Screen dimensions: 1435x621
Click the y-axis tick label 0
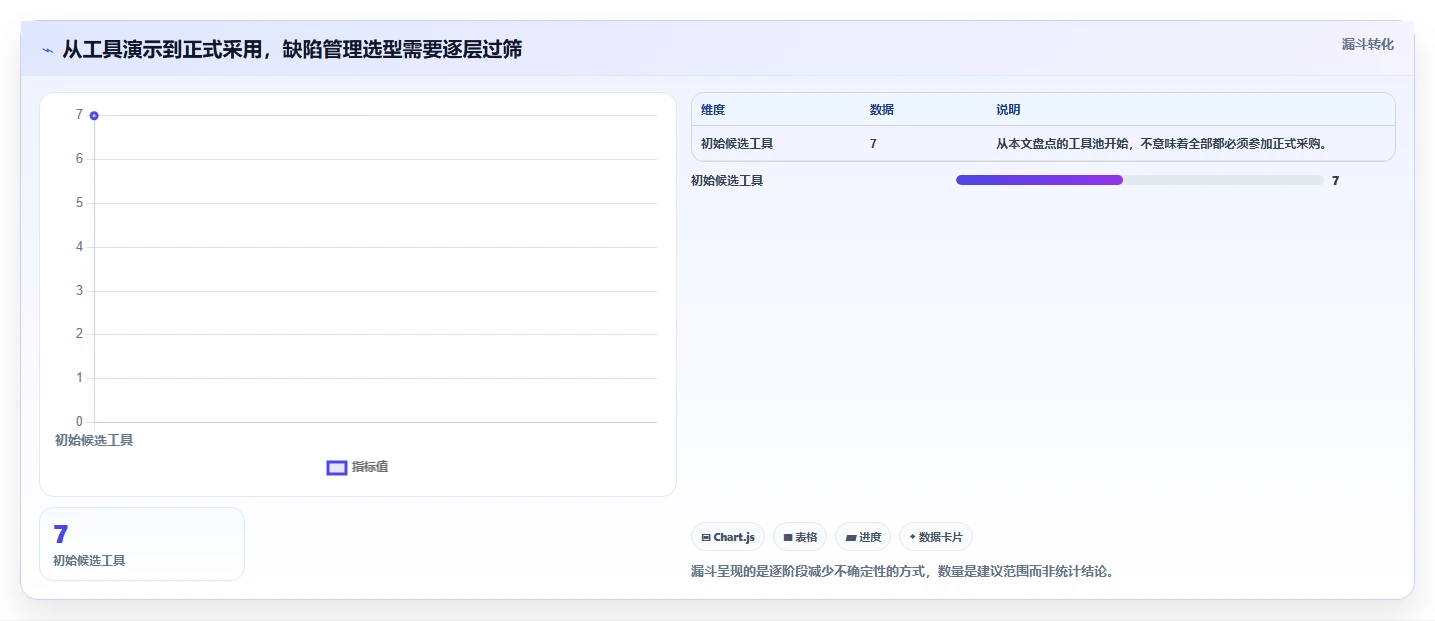(79, 422)
